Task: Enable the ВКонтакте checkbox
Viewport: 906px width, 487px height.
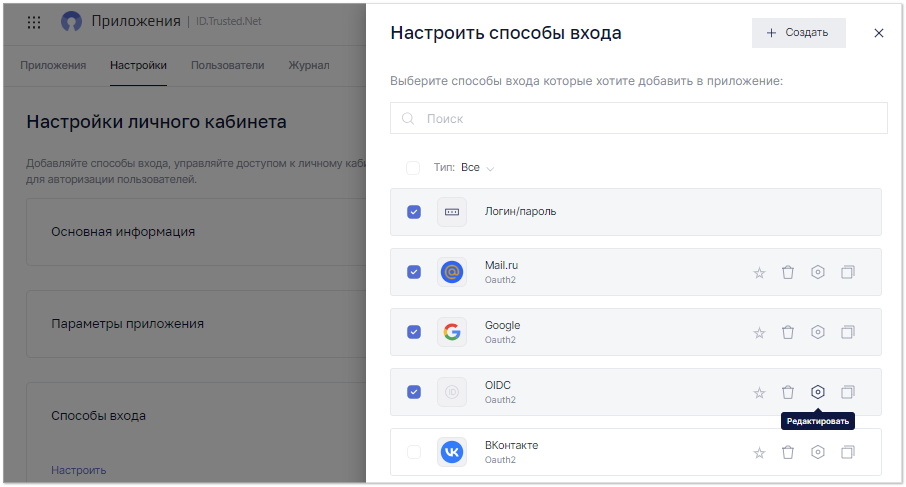Action: tap(414, 452)
